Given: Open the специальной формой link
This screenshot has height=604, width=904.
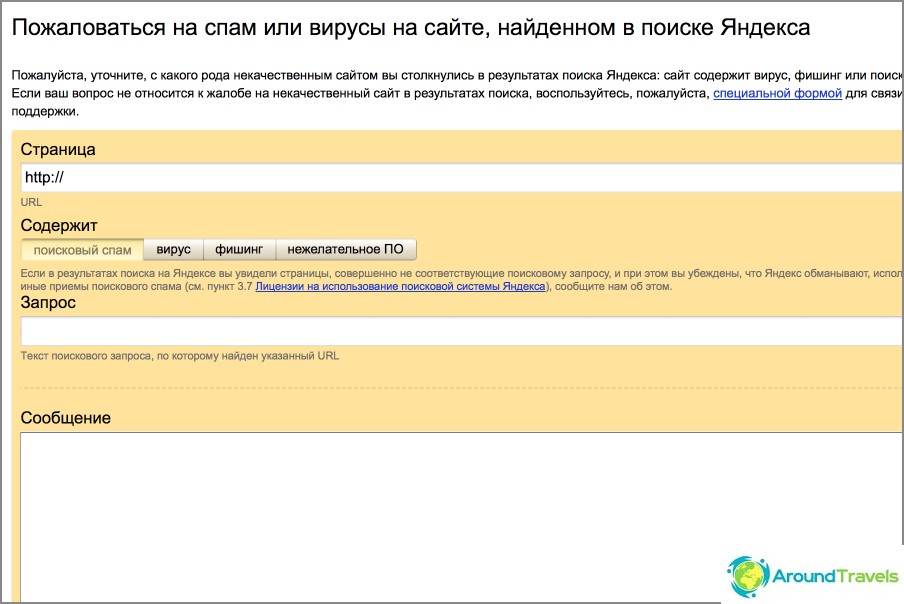Looking at the screenshot, I should pos(777,93).
